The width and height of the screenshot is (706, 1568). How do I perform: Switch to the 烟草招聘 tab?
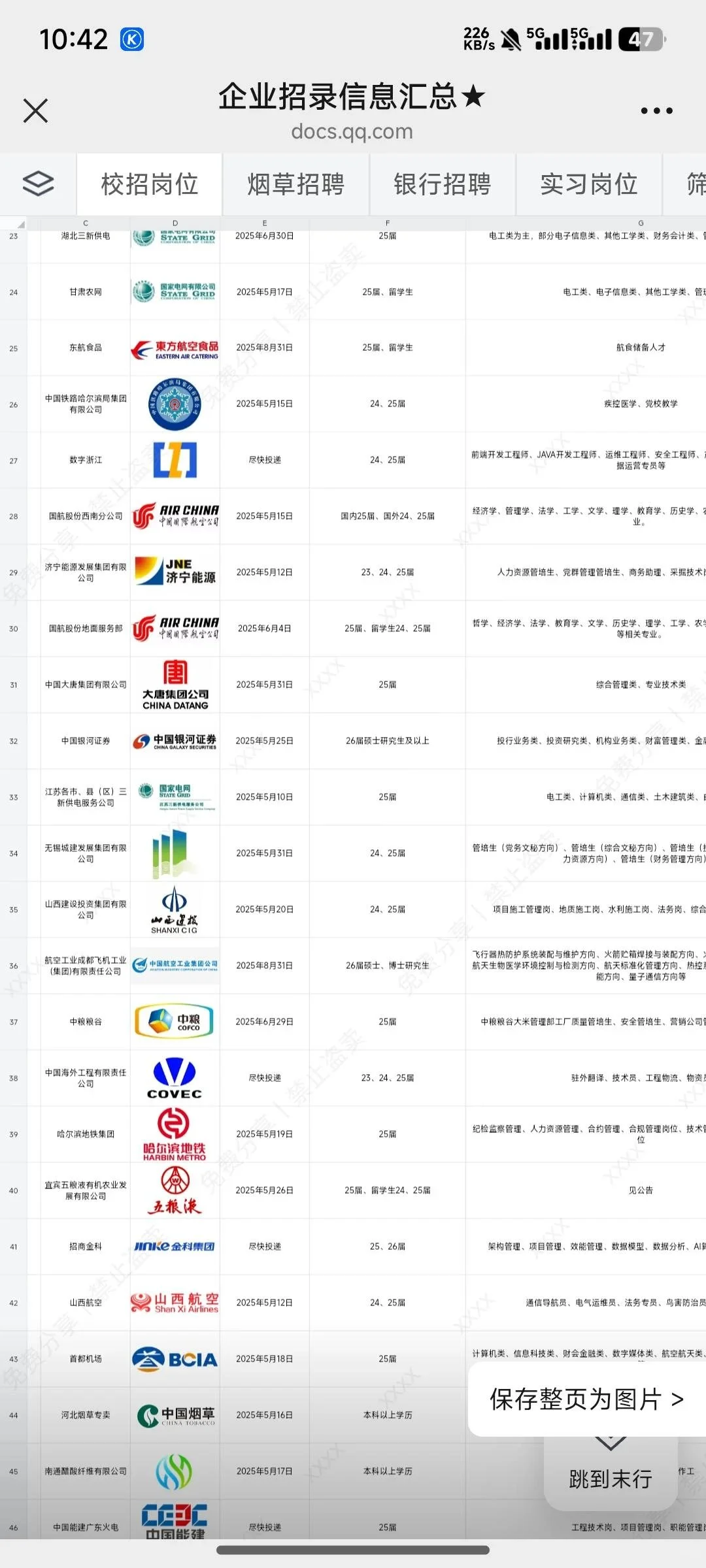295,184
